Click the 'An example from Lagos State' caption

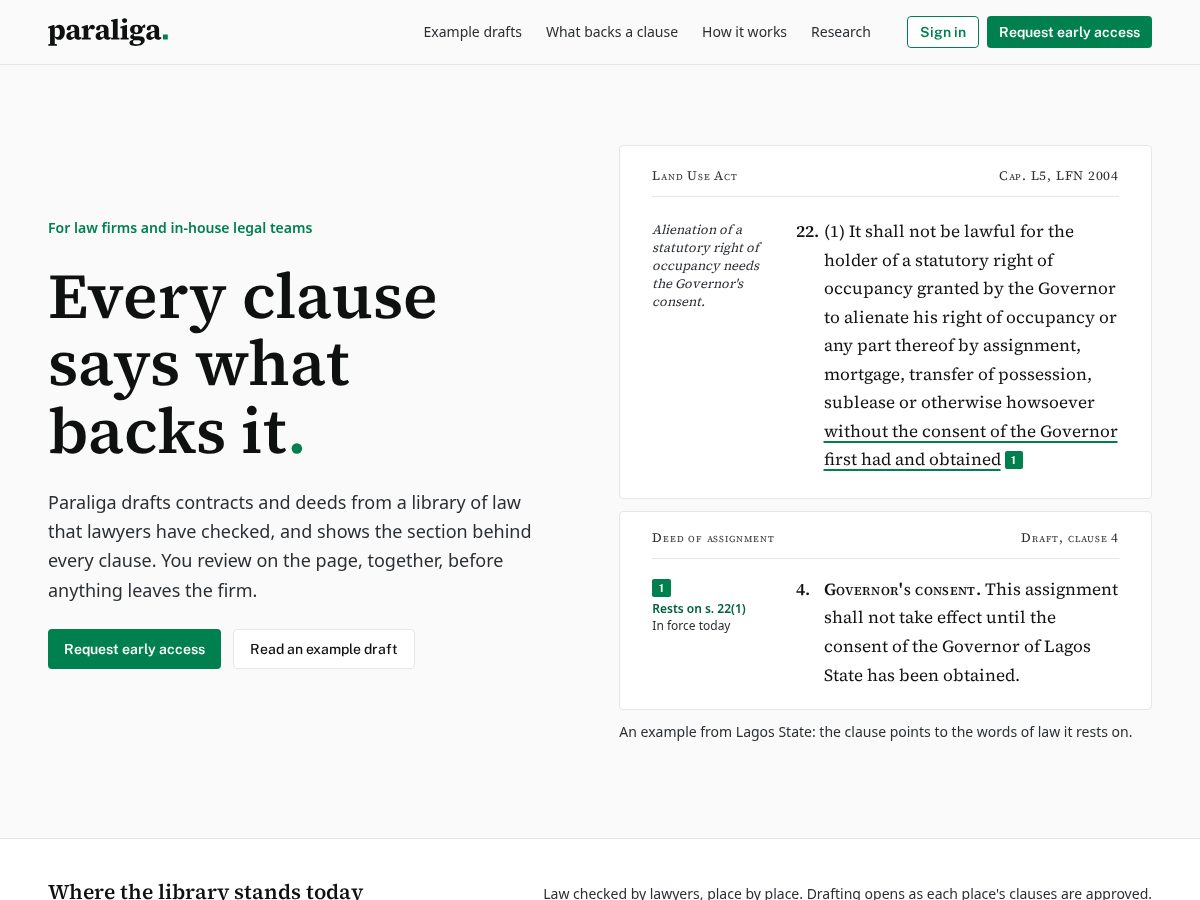click(x=875, y=732)
